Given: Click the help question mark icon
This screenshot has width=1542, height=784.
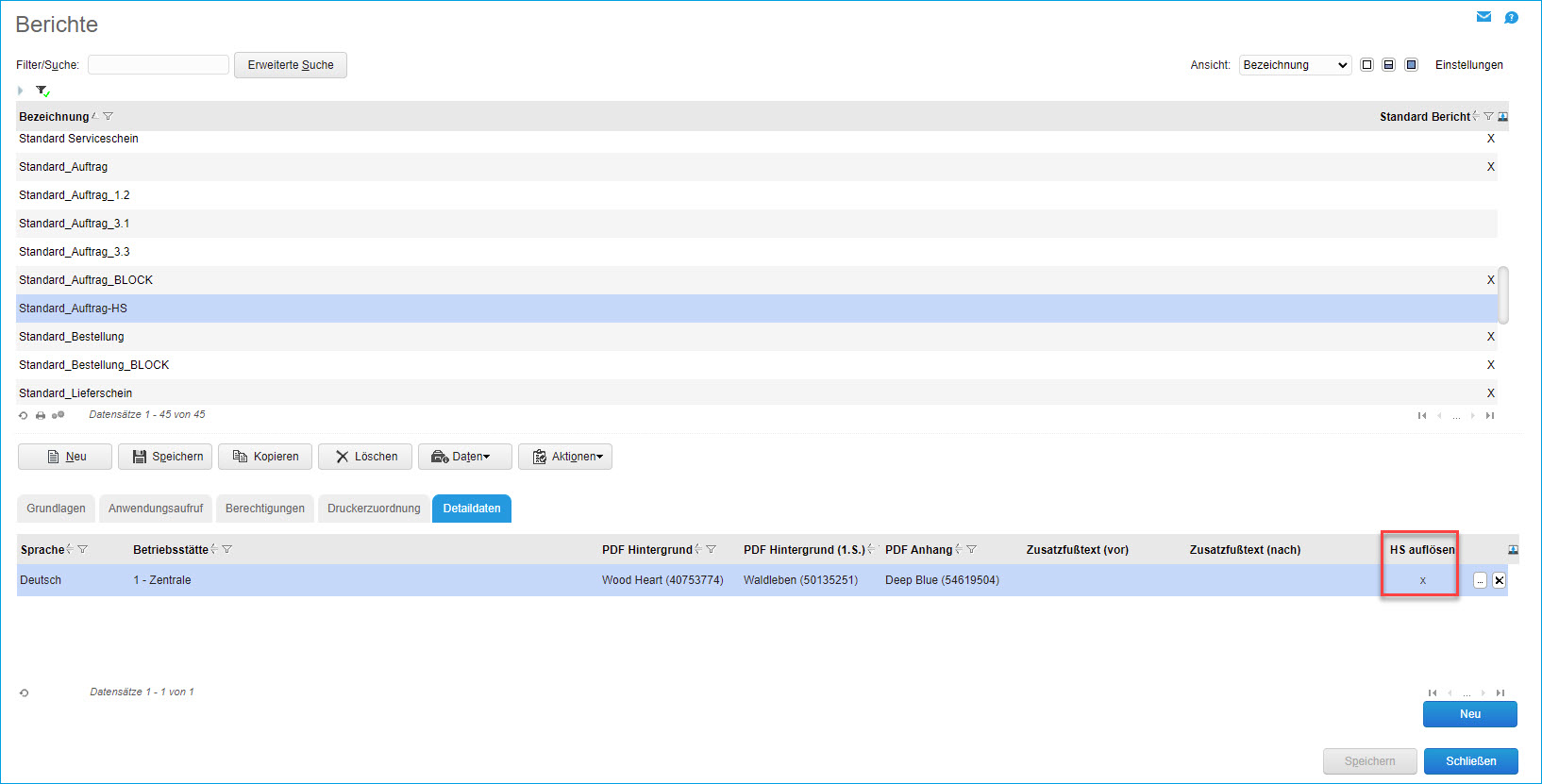Looking at the screenshot, I should click(1511, 18).
